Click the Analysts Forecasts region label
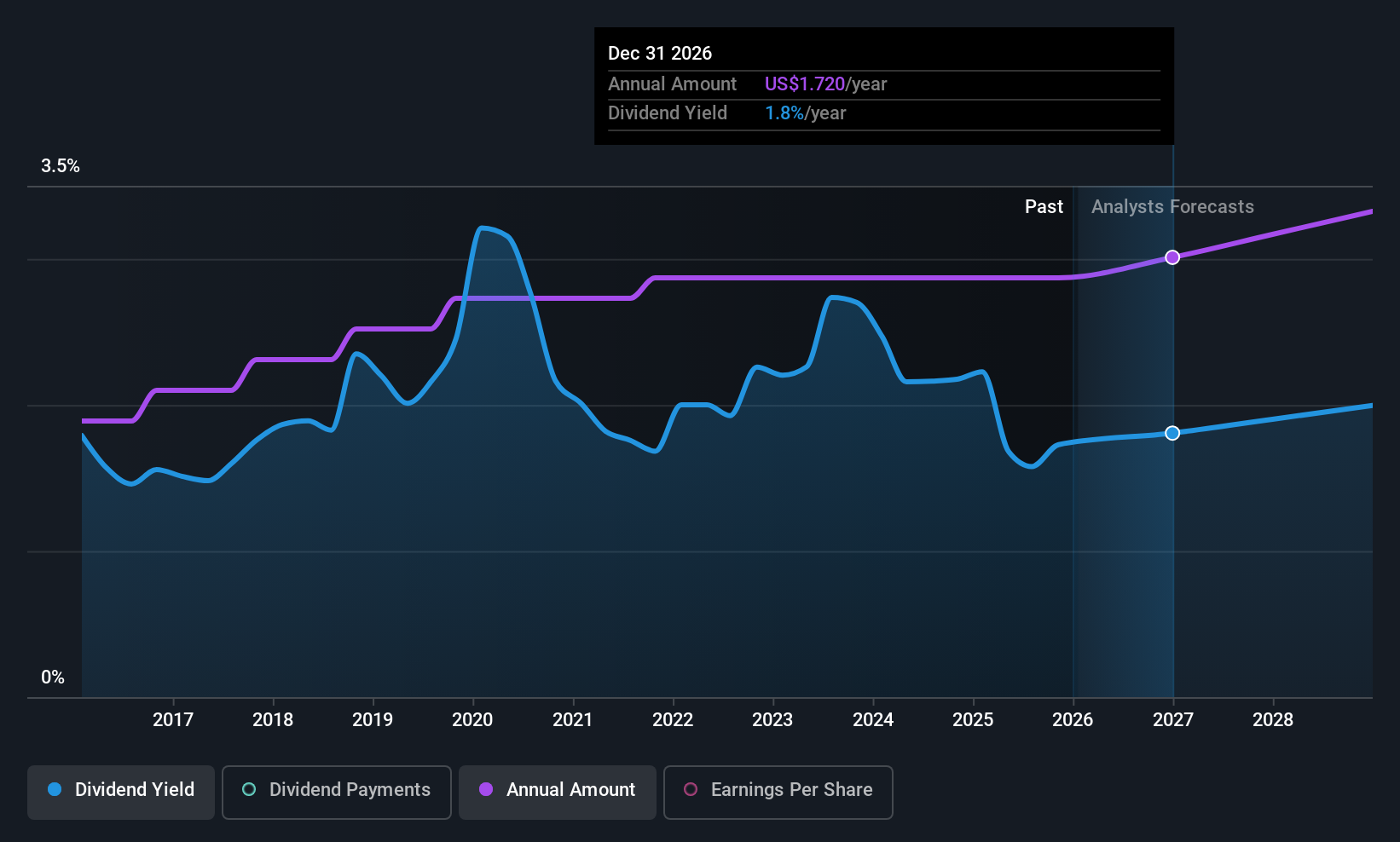This screenshot has width=1400, height=842. tap(1172, 207)
